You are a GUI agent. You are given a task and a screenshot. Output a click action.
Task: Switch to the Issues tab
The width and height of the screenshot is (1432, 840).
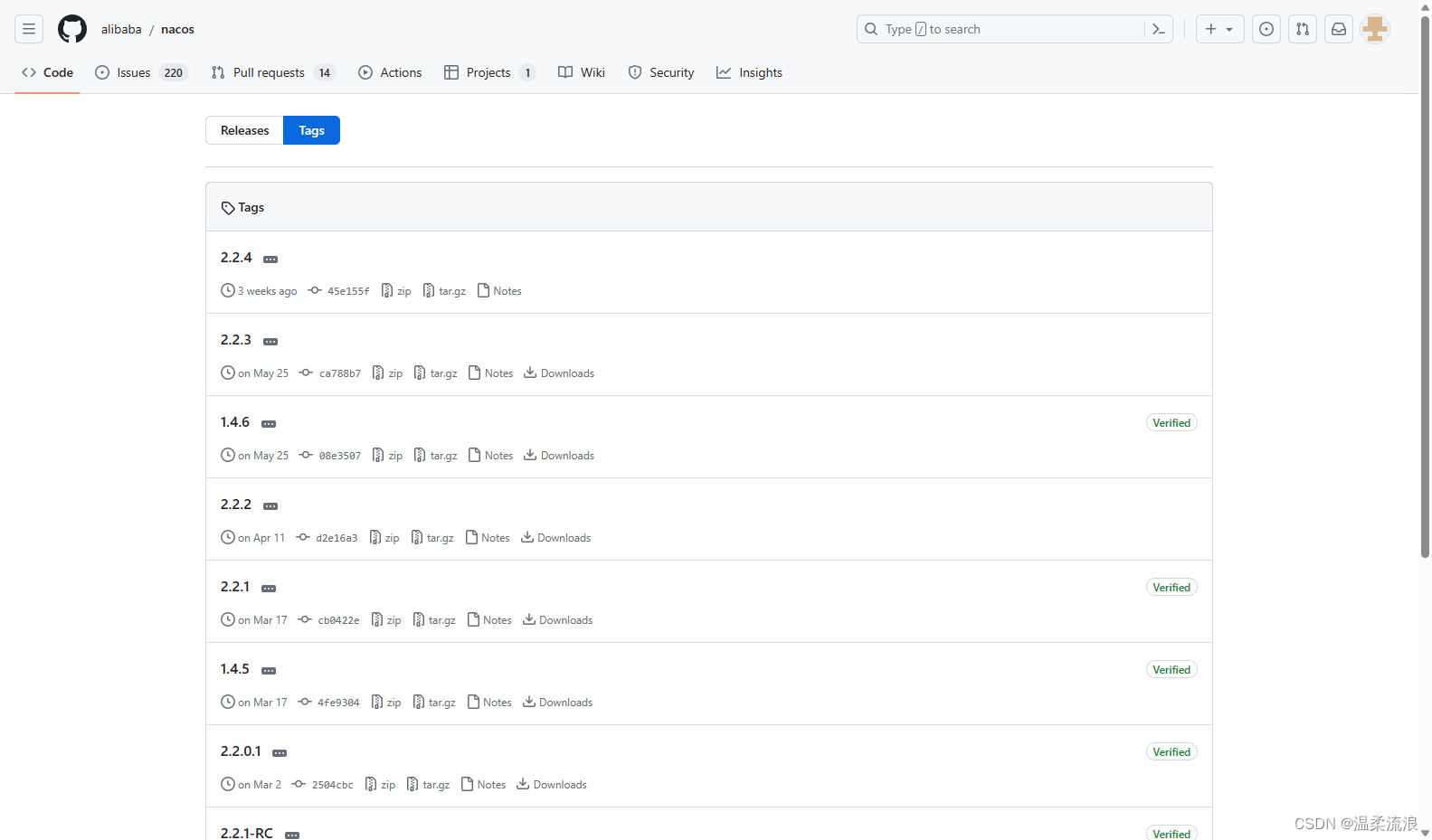pyautogui.click(x=141, y=72)
